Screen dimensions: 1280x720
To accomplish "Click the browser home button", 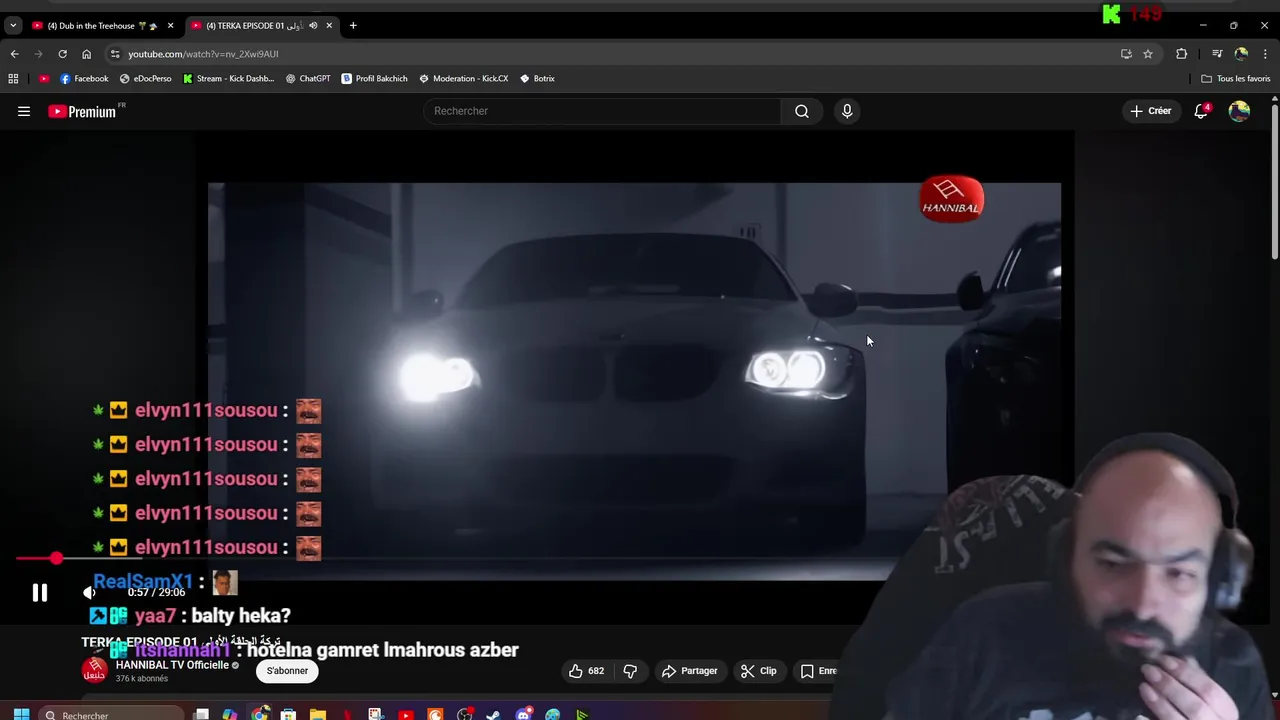I will coord(86,54).
